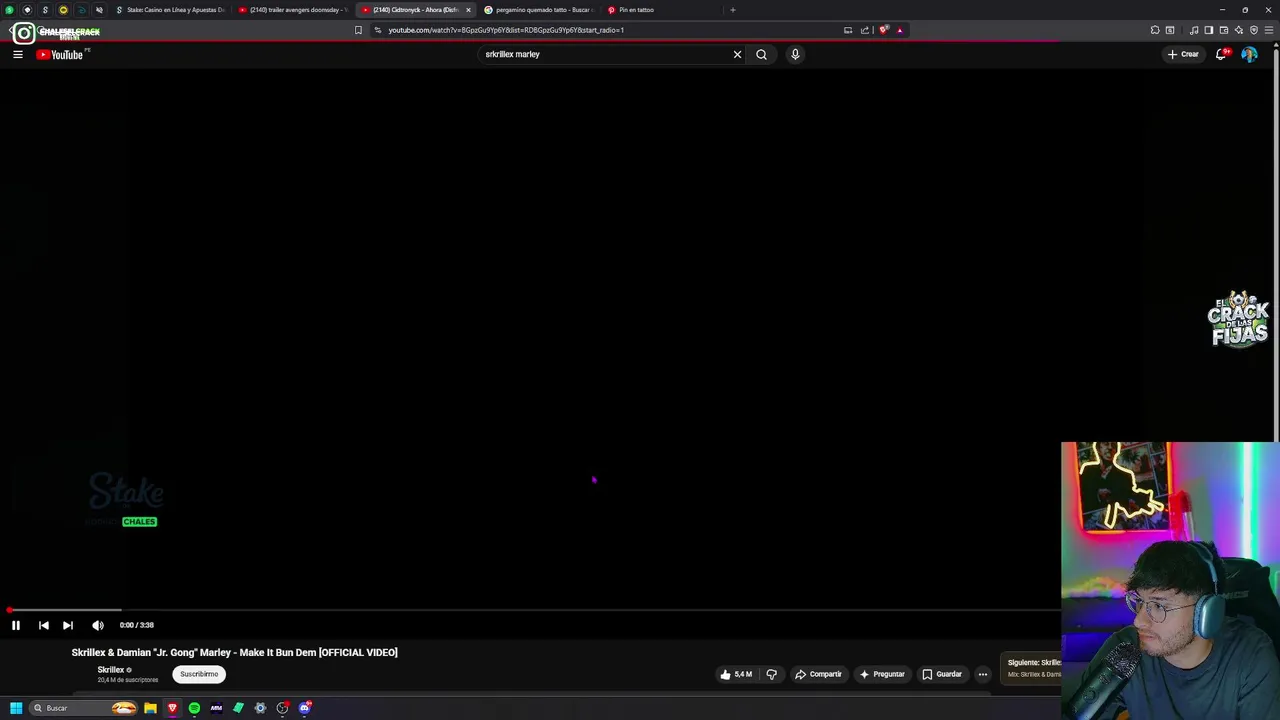
Task: Start voice search with microphone
Action: point(795,54)
